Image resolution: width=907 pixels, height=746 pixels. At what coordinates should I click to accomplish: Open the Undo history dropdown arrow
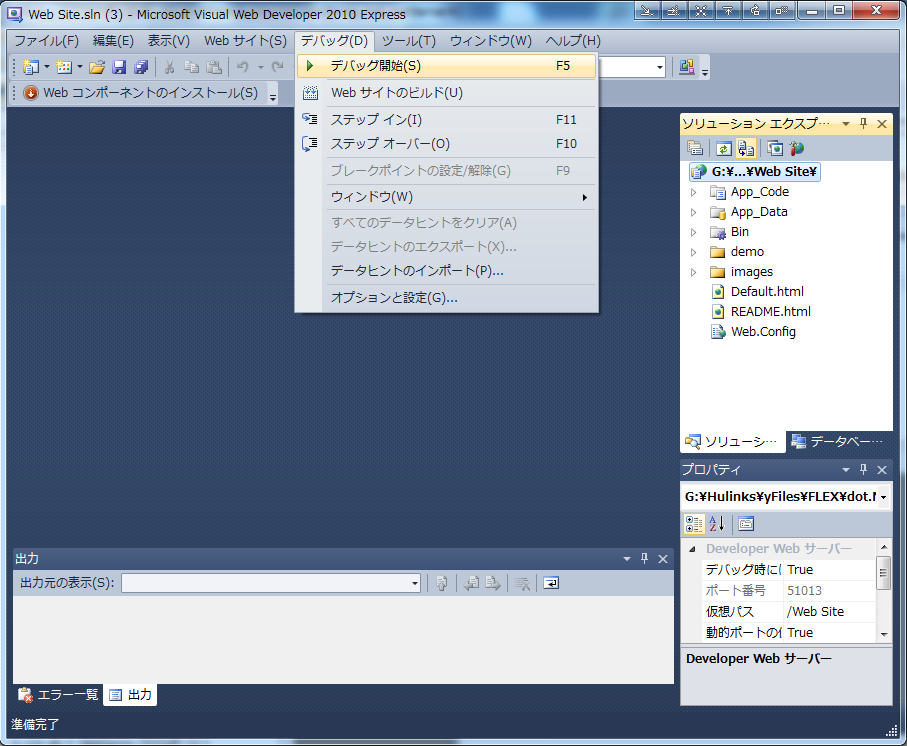pos(260,68)
